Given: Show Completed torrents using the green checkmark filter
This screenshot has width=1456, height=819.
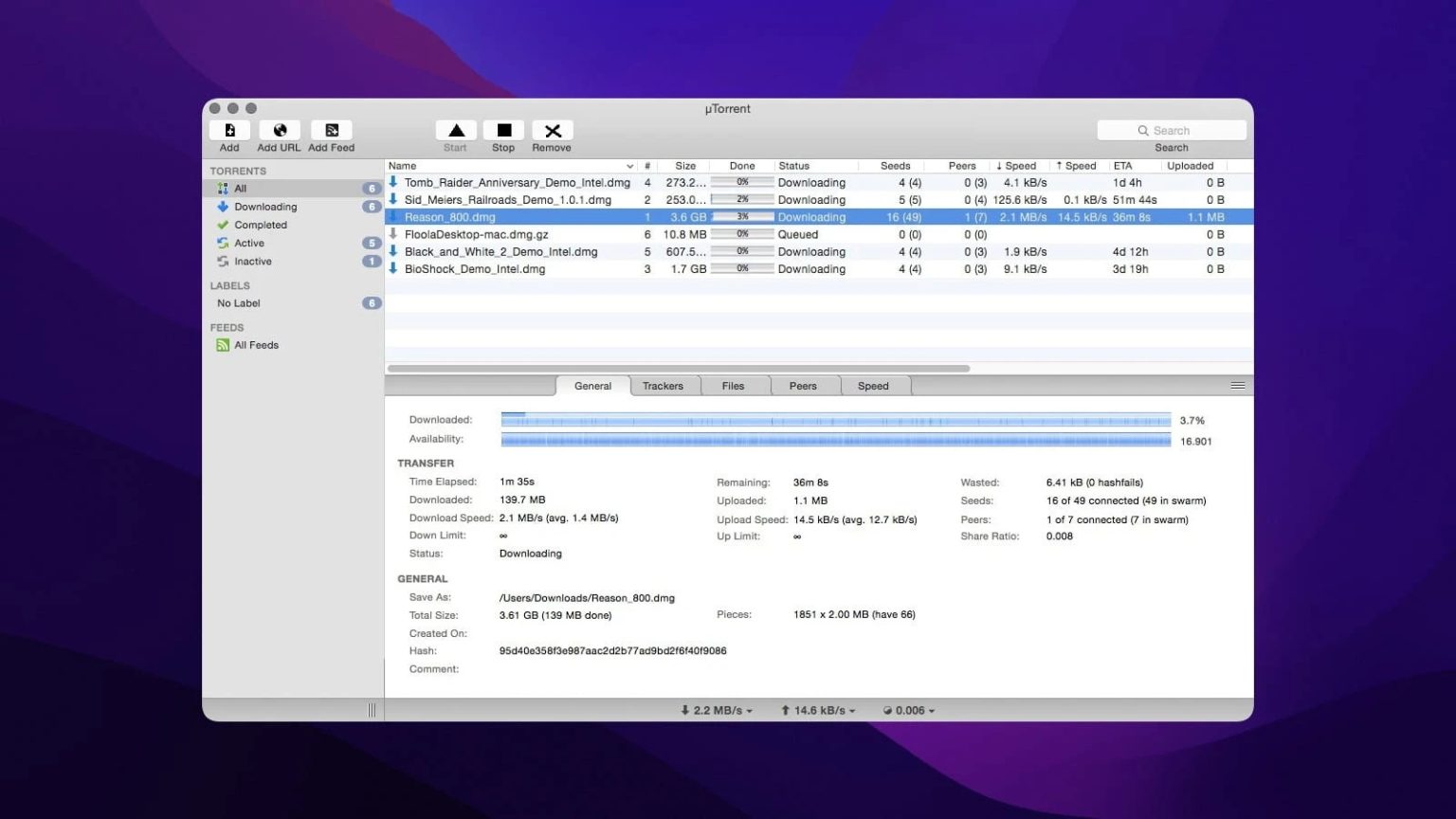Looking at the screenshot, I should click(x=259, y=225).
